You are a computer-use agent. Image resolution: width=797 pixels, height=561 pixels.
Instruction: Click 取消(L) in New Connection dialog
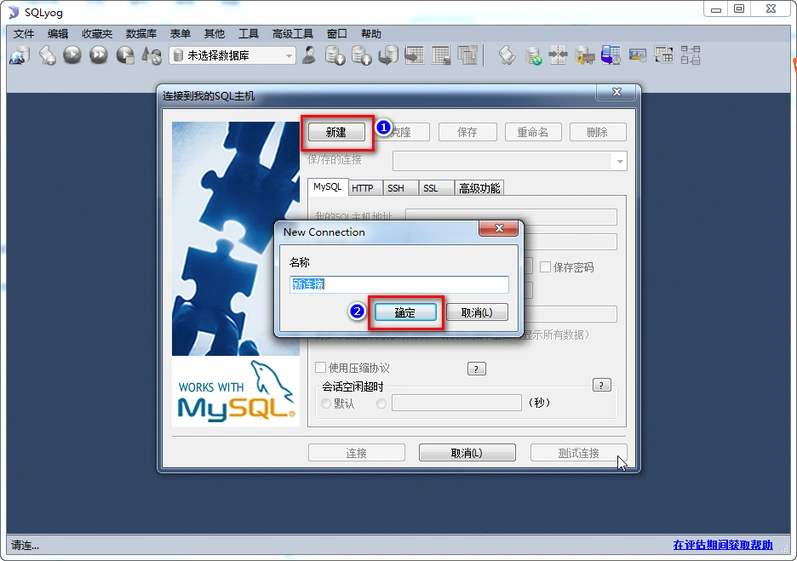[477, 313]
